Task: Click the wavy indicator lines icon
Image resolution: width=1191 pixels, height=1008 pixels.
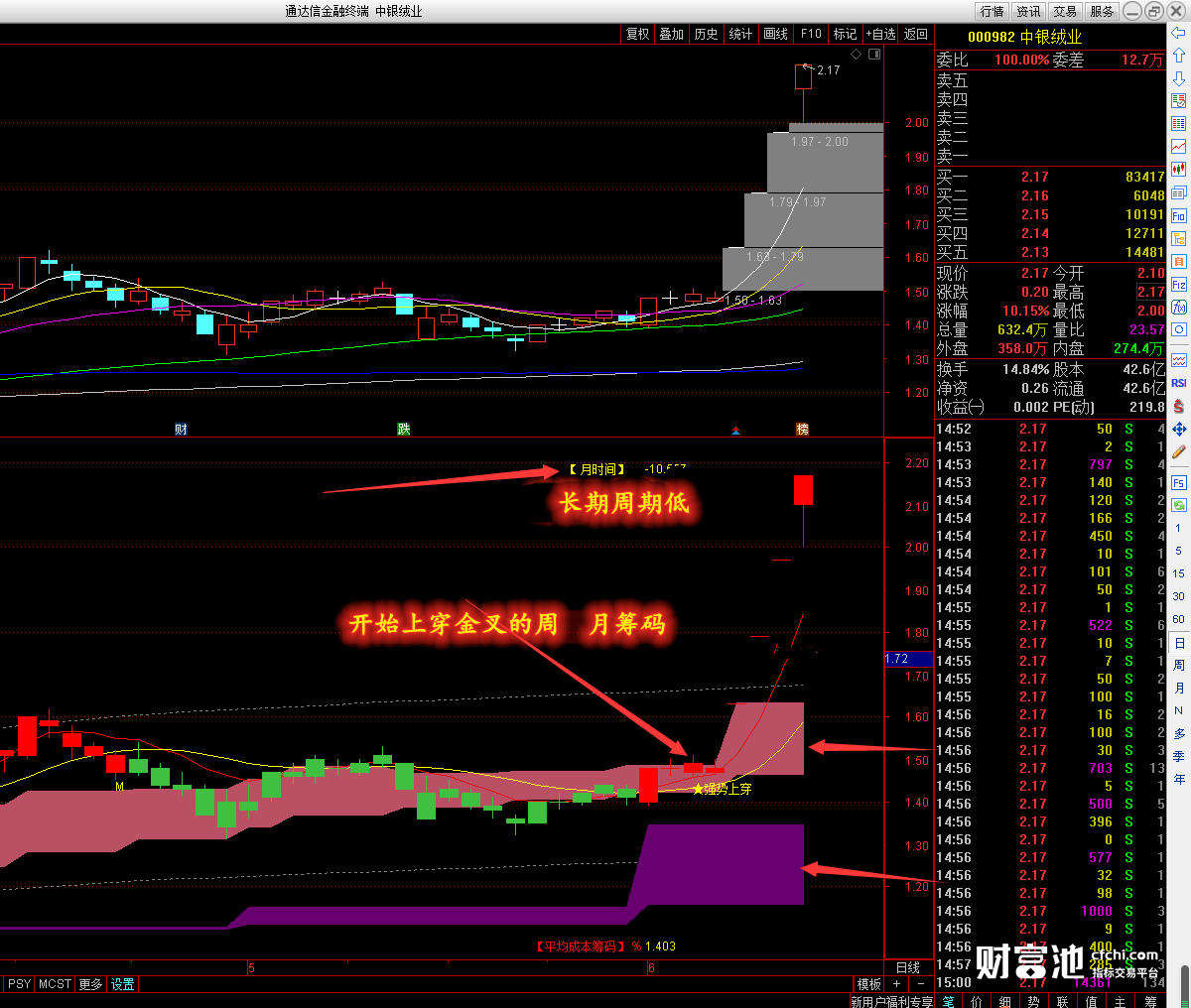Action: pos(1179,360)
